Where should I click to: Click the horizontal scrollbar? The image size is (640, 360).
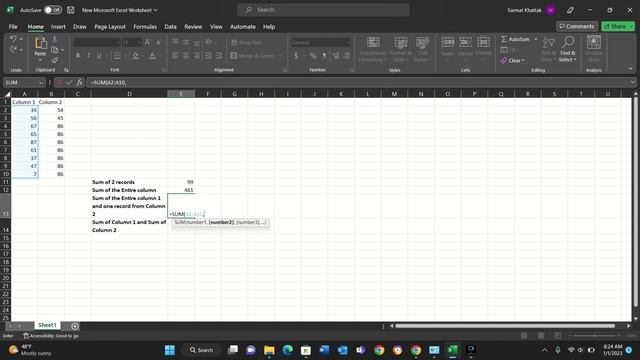505,326
